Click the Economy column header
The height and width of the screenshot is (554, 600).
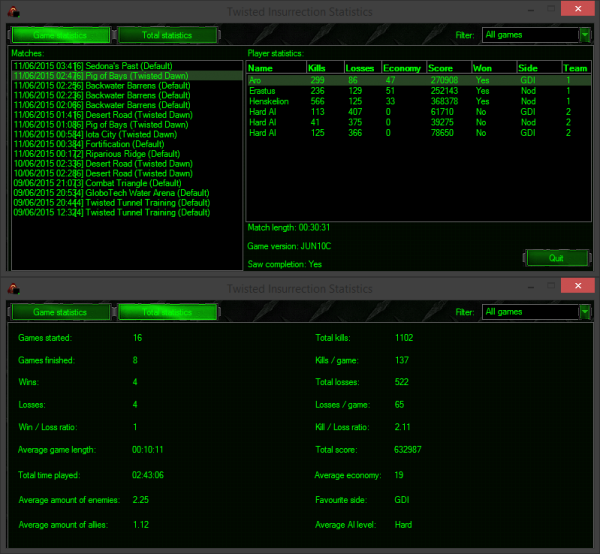[x=404, y=68]
